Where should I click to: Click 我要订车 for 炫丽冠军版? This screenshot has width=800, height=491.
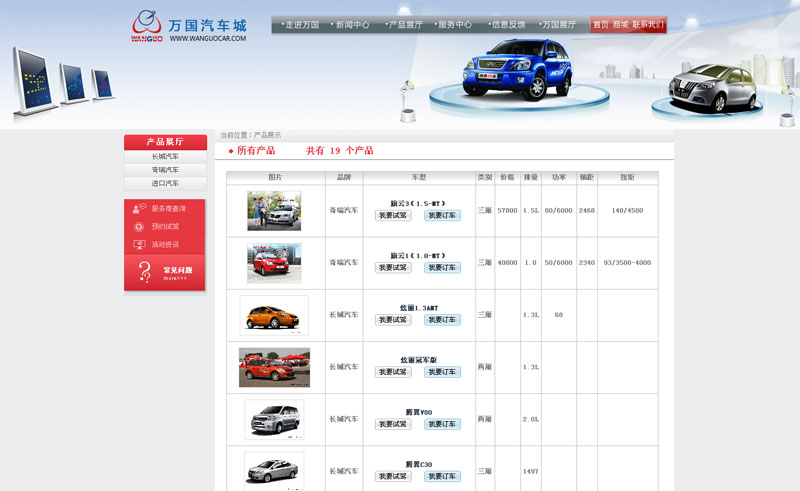tap(442, 372)
